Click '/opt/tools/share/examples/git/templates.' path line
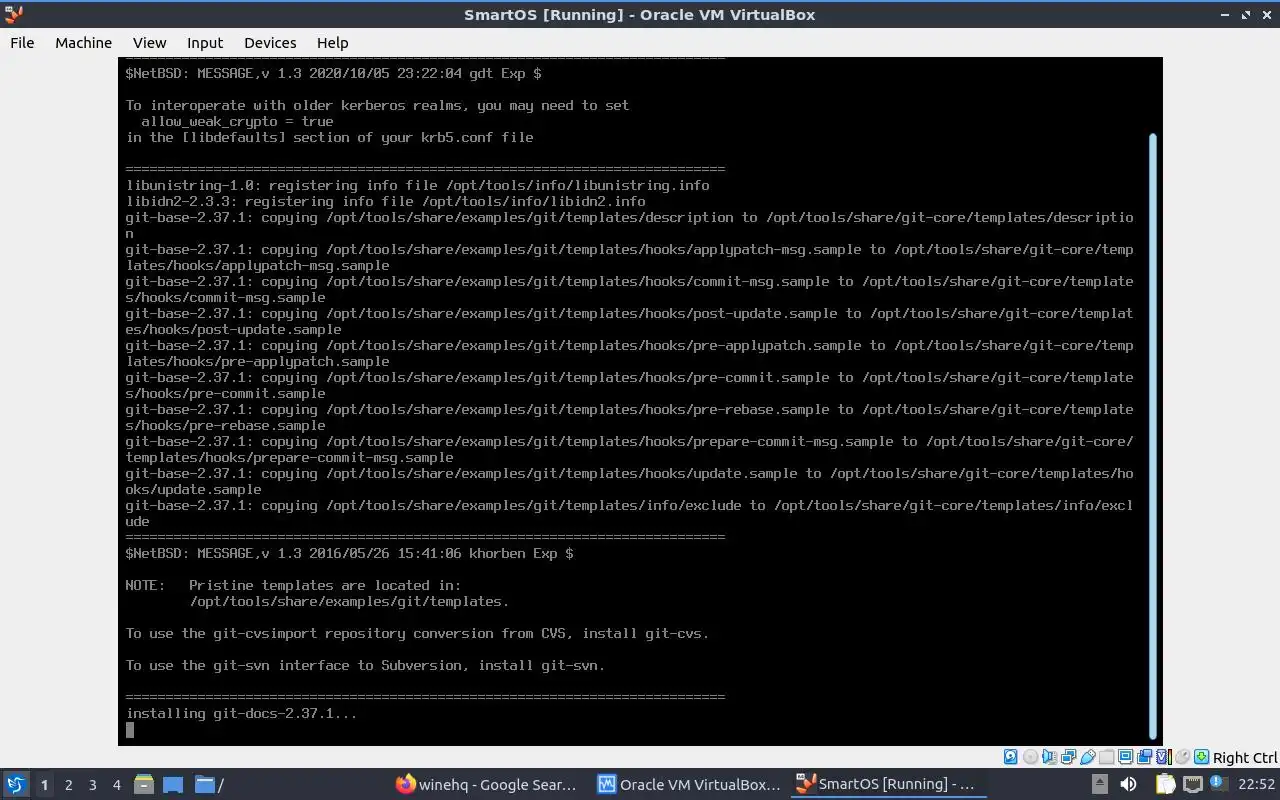 (349, 602)
